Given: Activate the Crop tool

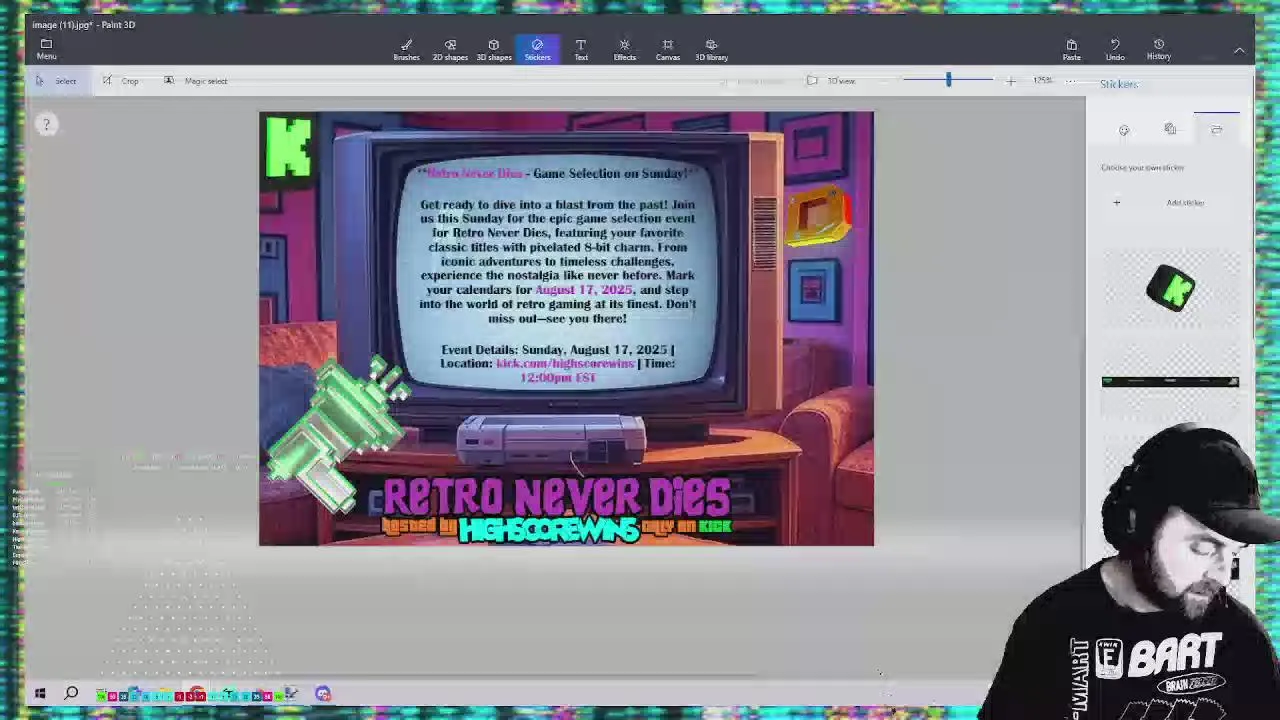Looking at the screenshot, I should 121,81.
